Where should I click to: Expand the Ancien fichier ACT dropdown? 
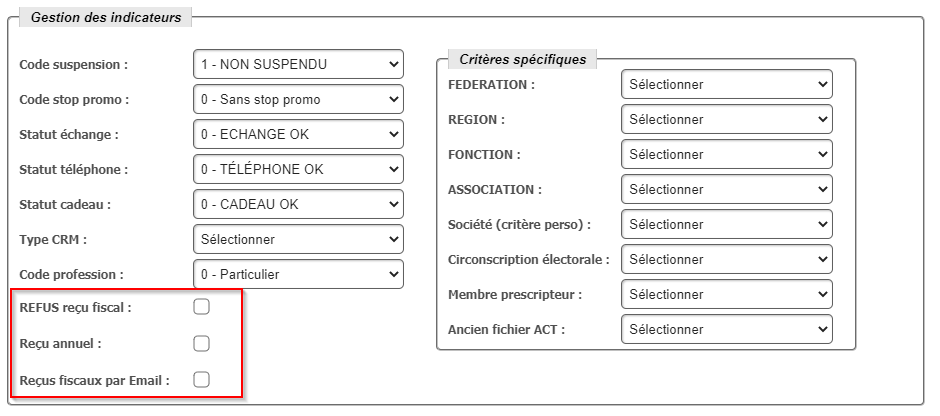(726, 329)
